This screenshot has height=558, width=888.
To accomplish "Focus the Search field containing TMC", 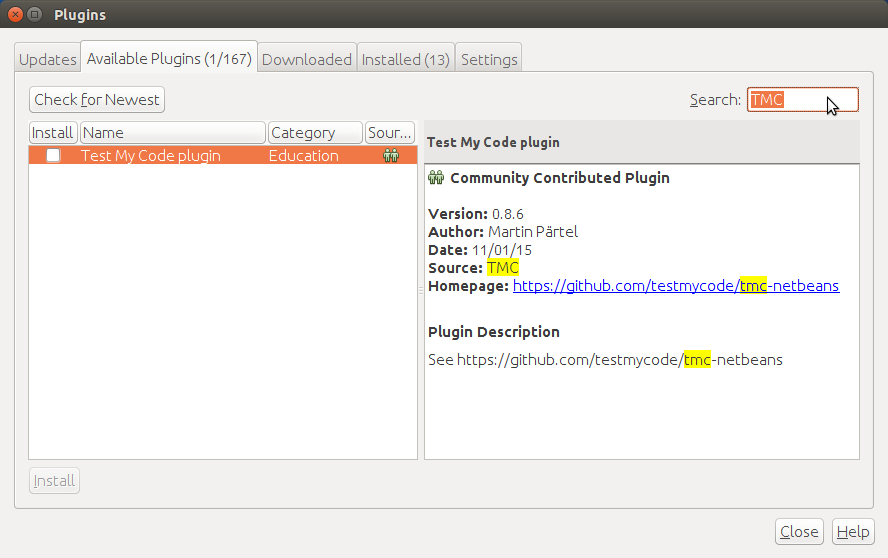I will [802, 100].
